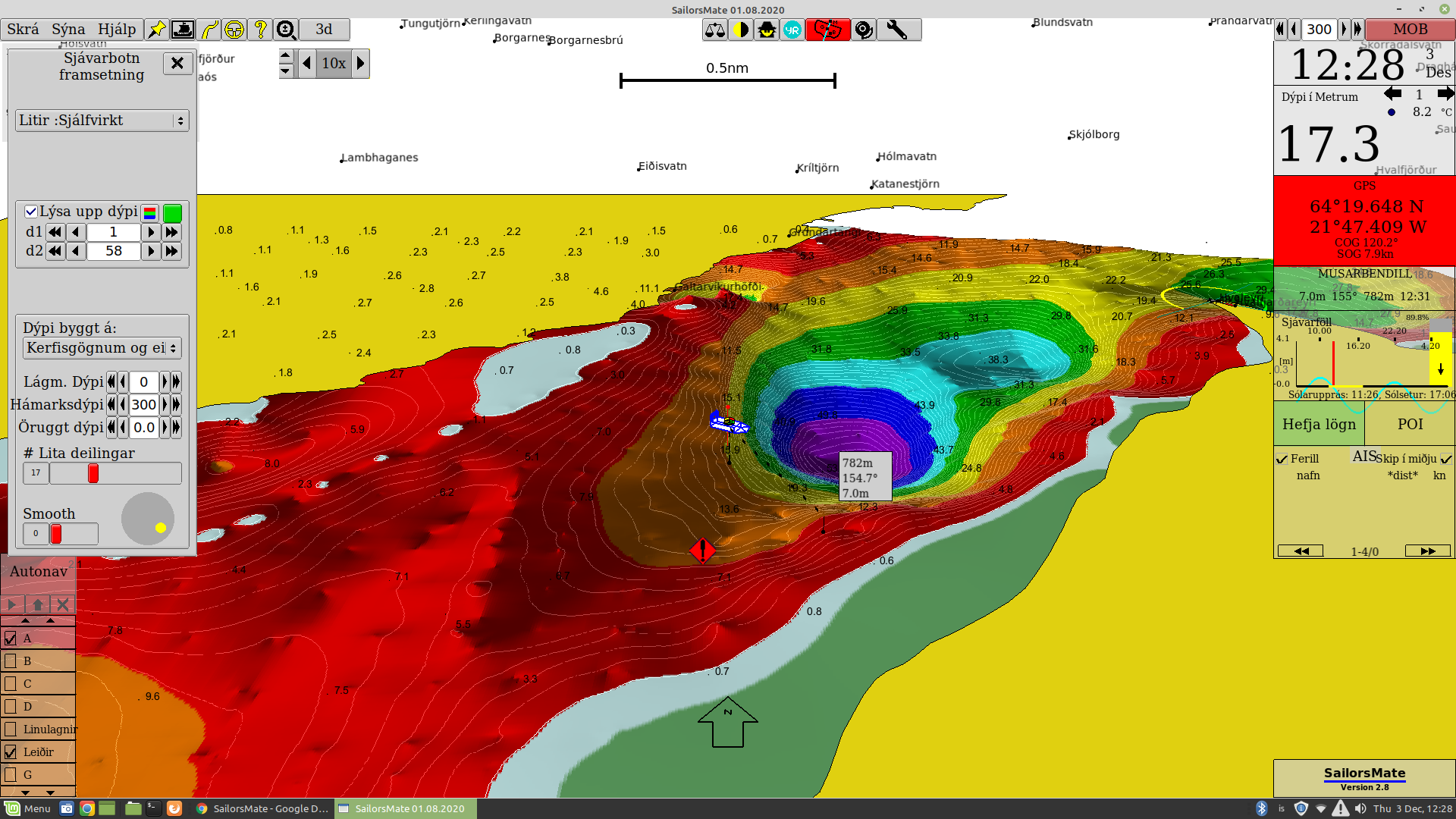Click the right arrow beside depth 1

pos(1445,94)
